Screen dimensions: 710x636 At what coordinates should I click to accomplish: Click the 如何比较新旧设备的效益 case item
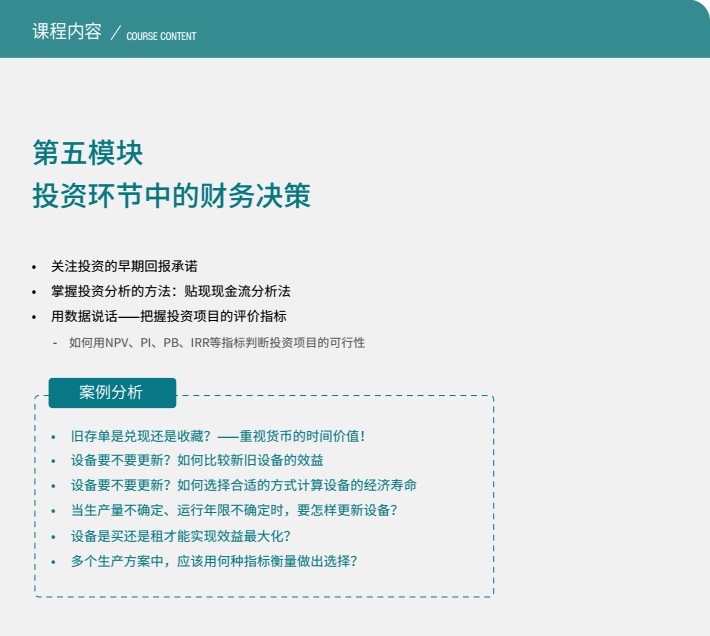coord(197,460)
